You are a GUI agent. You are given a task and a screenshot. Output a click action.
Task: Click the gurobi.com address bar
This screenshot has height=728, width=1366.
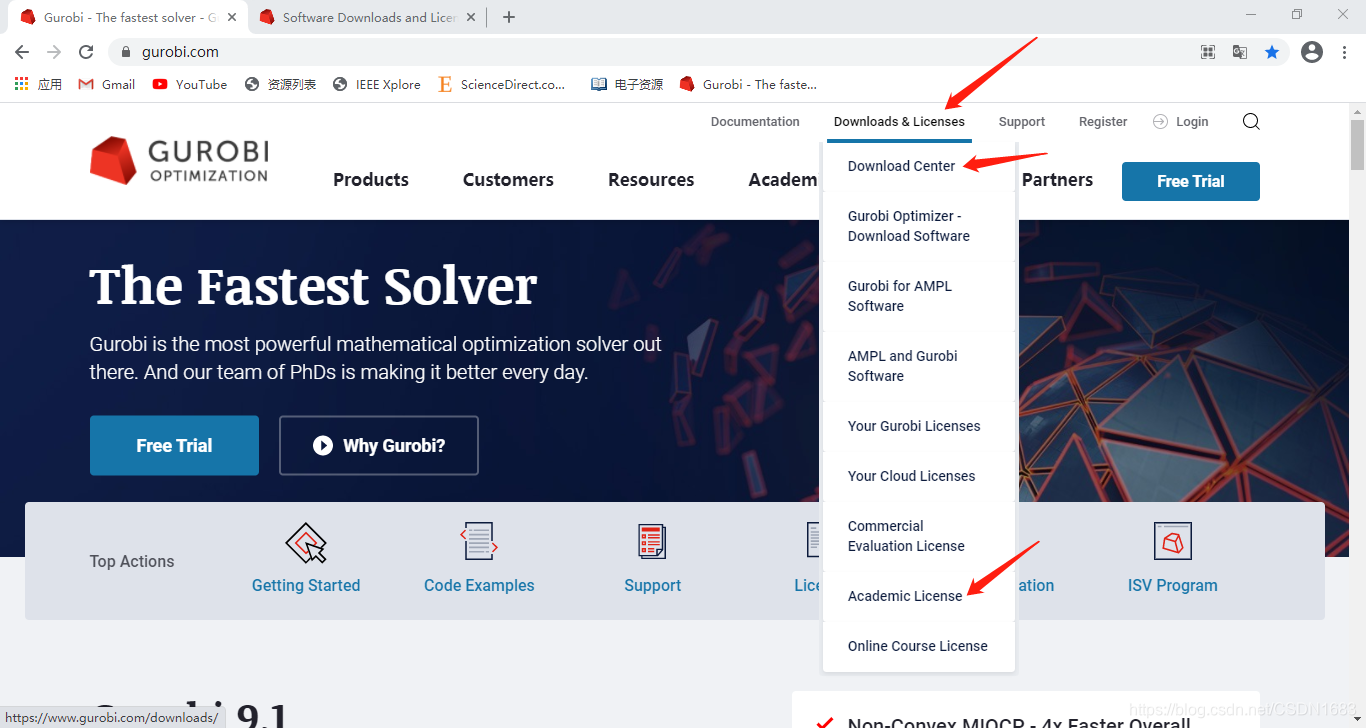tap(650, 52)
